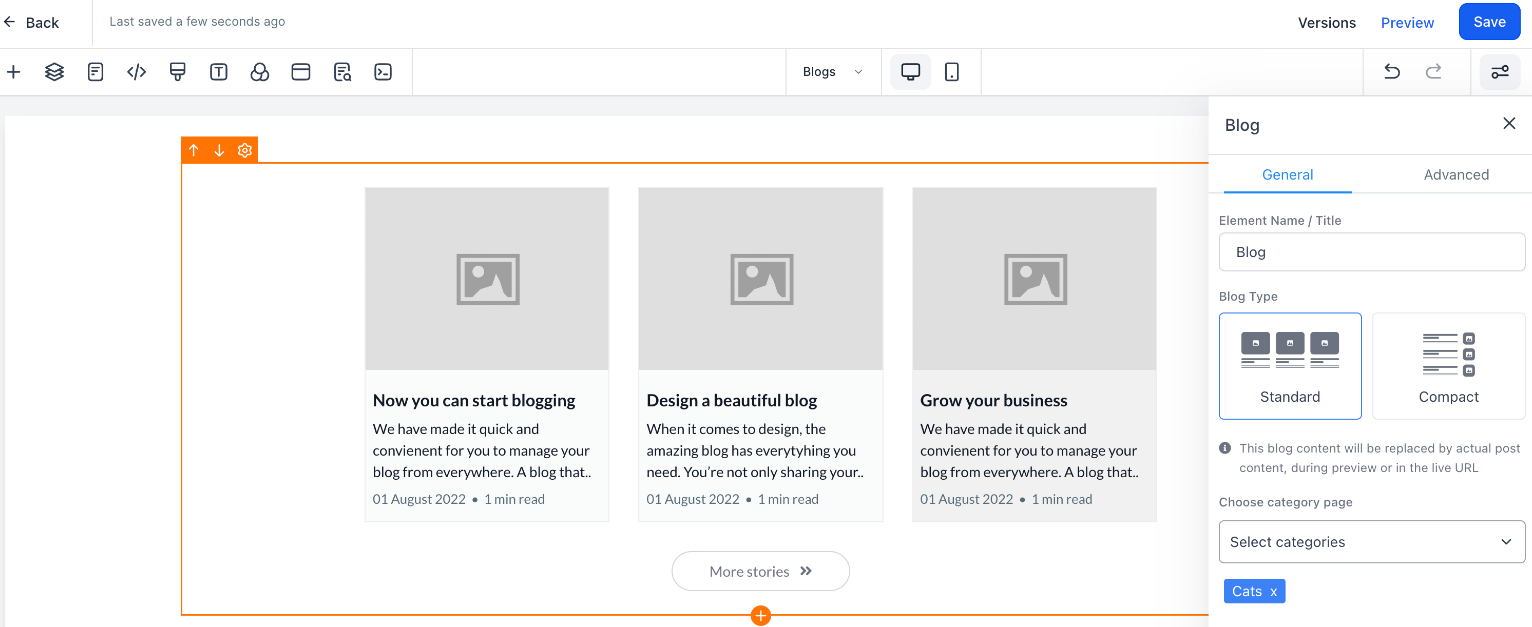Open the Layers panel icon
Viewport: 1532px width, 627px height.
(x=54, y=71)
